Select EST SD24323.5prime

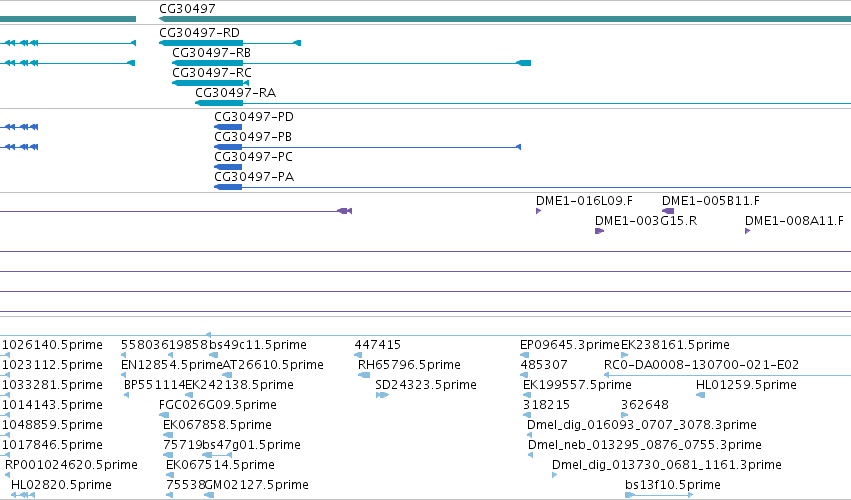[x=426, y=385]
